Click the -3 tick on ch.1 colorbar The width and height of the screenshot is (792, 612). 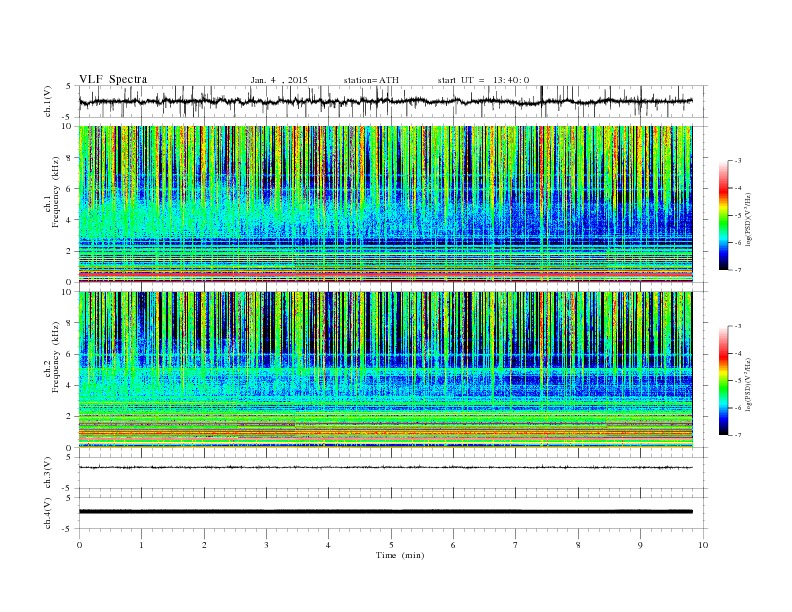(x=738, y=161)
